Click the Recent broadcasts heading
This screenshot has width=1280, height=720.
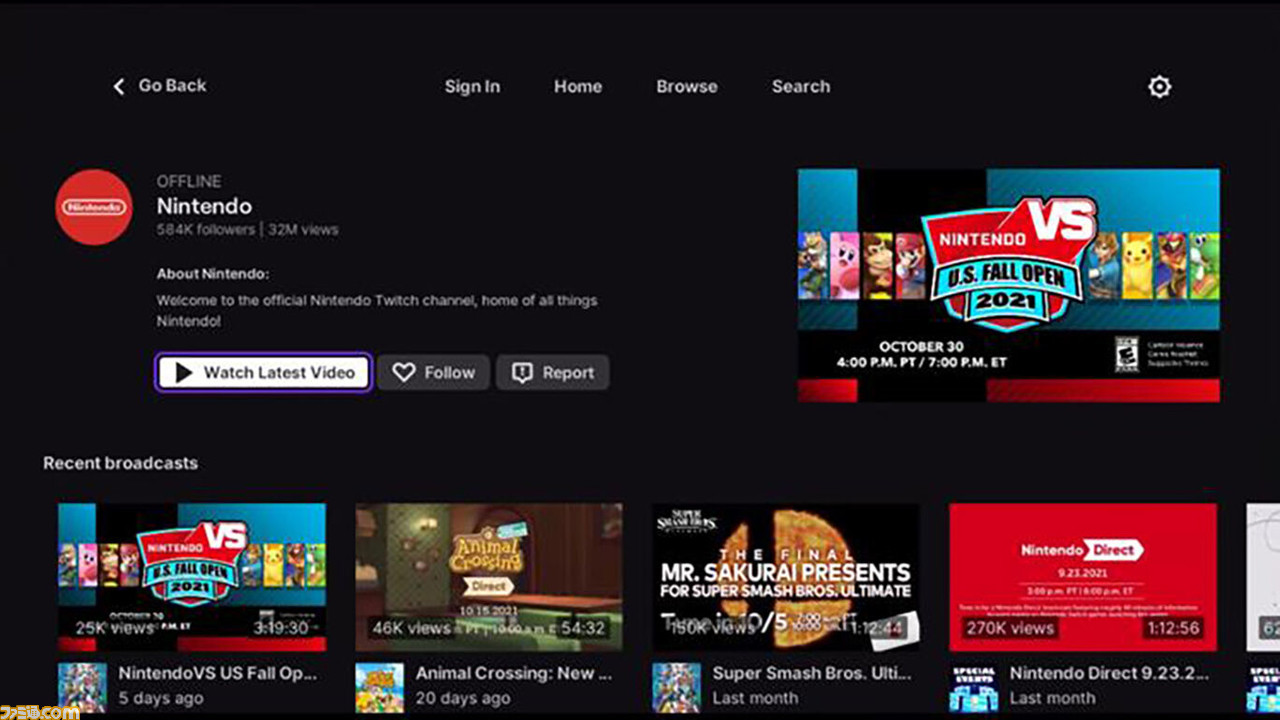tap(120, 463)
